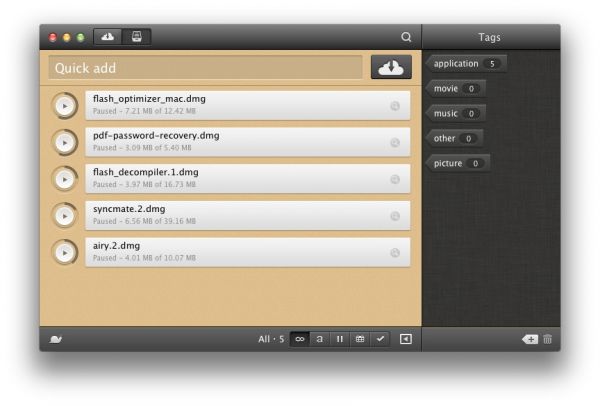Delete tag with trash icon
This screenshot has height=406, width=600.
[548, 339]
